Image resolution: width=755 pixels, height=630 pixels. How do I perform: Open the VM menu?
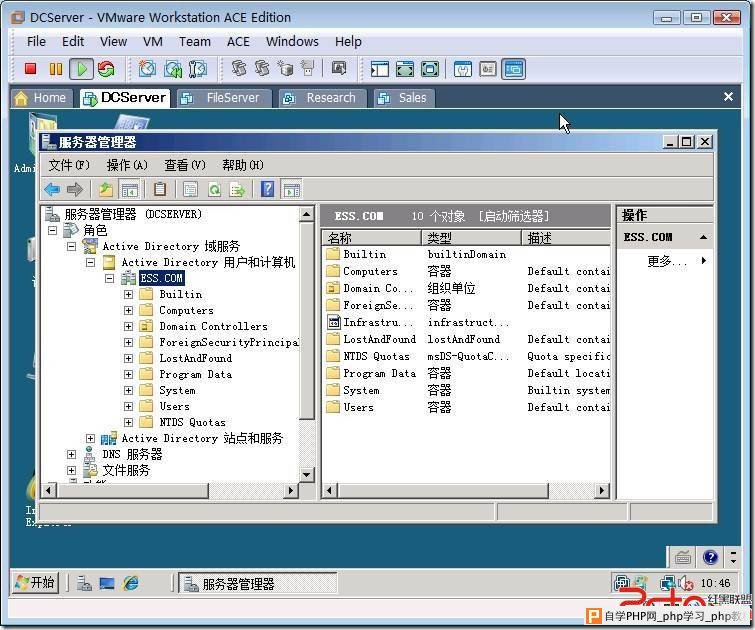click(153, 42)
